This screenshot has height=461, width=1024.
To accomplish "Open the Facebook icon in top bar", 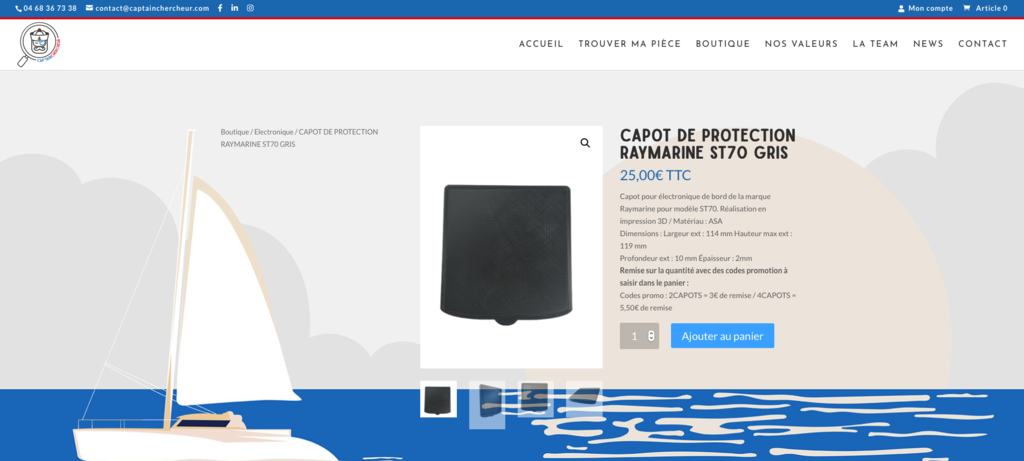I will tap(219, 8).
